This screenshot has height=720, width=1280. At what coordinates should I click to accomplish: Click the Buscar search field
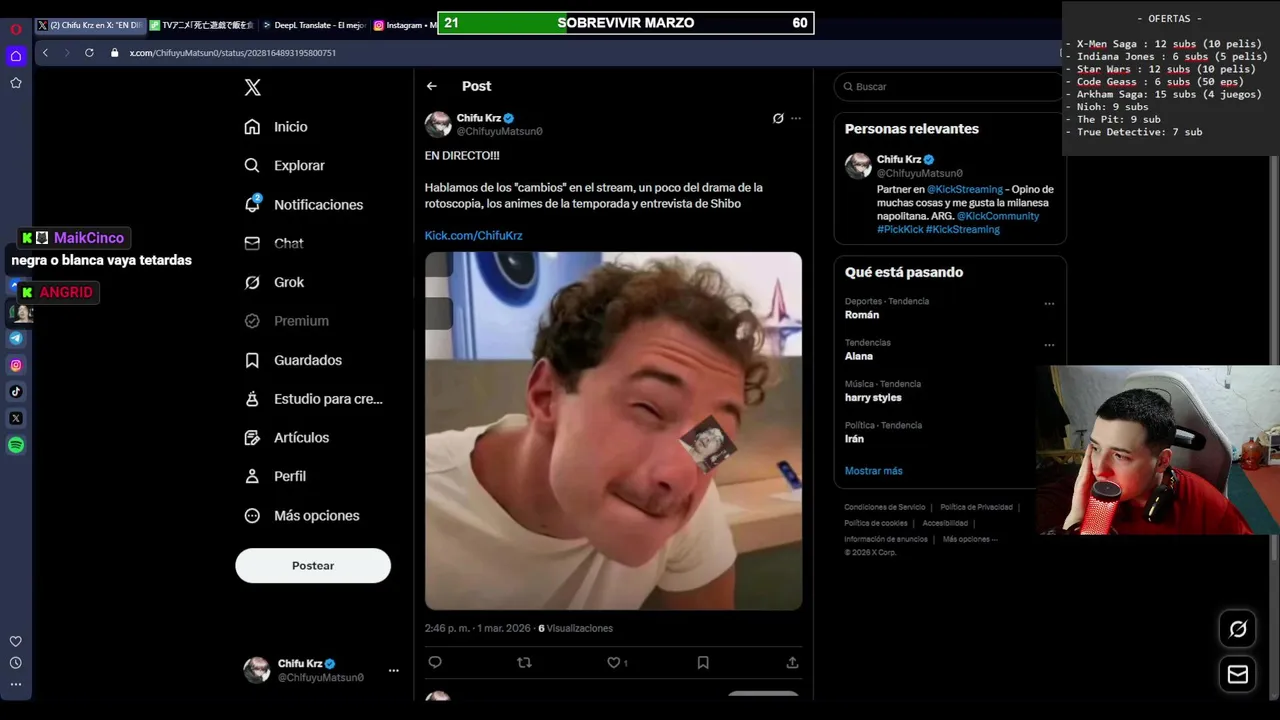click(949, 87)
